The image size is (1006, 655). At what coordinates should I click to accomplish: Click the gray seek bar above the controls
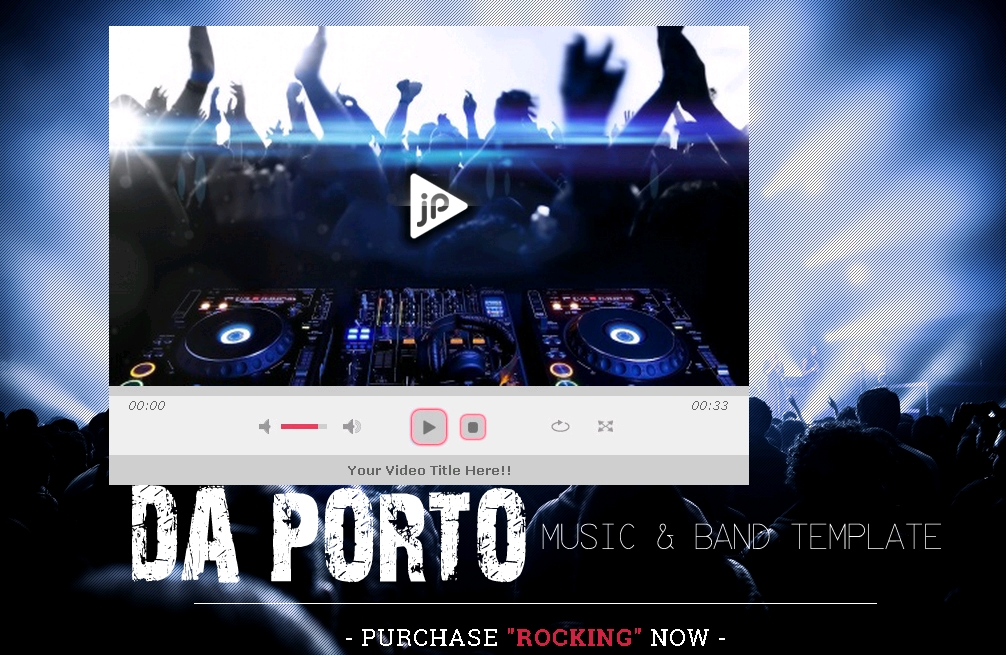pos(428,391)
